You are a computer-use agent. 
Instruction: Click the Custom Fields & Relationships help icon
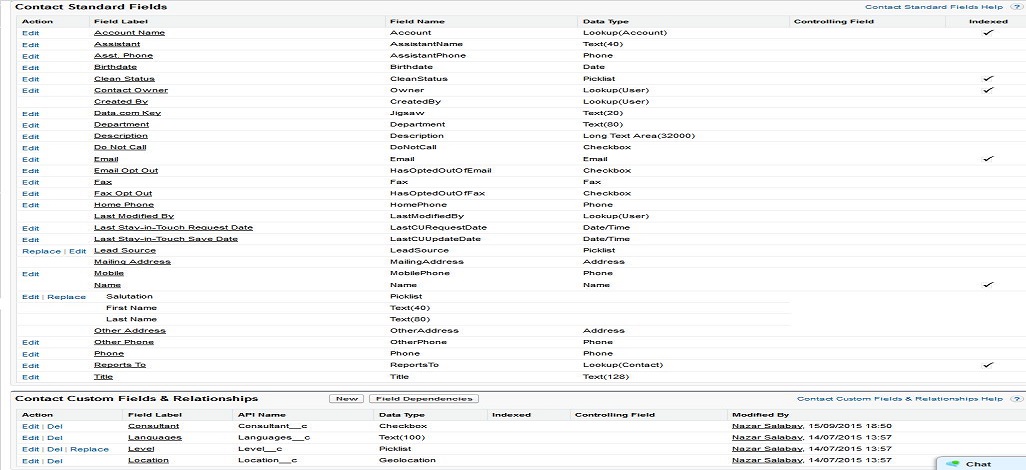coord(1016,399)
